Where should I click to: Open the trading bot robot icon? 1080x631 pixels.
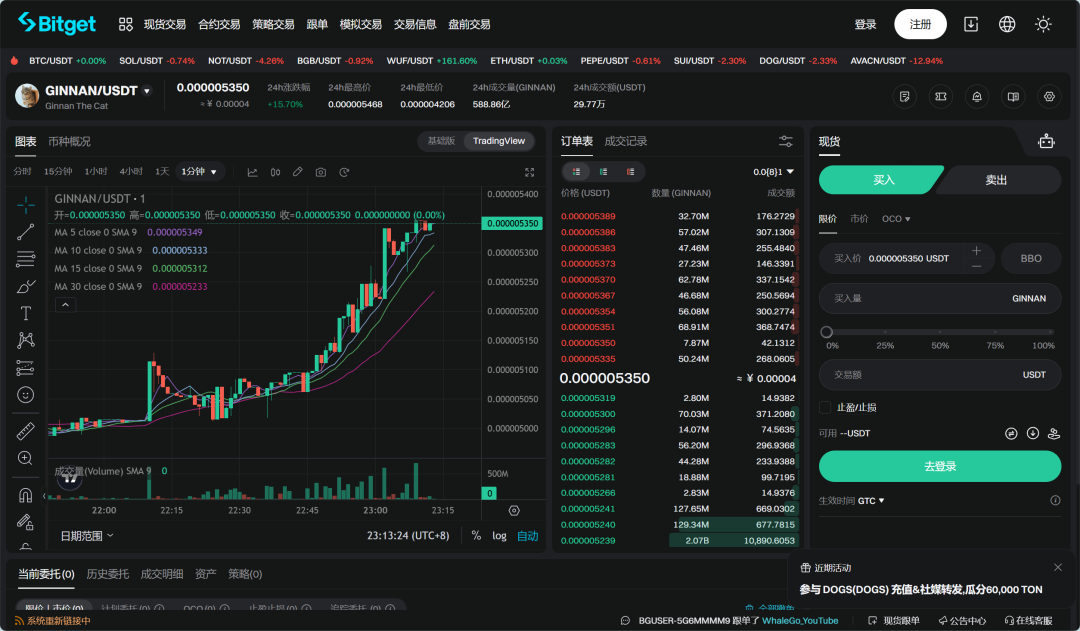(1046, 141)
